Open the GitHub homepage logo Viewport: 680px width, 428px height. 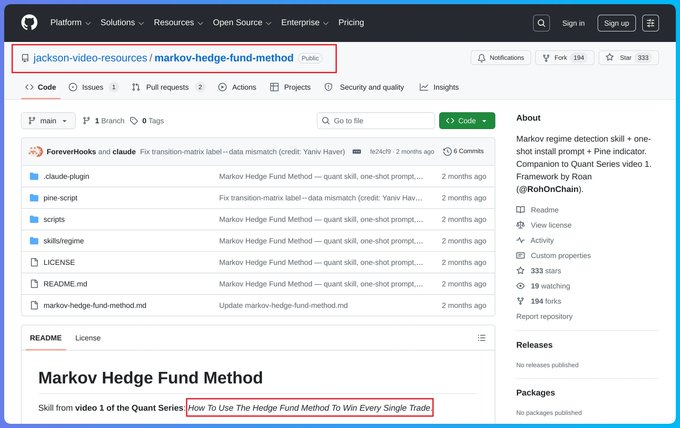pyautogui.click(x=29, y=23)
